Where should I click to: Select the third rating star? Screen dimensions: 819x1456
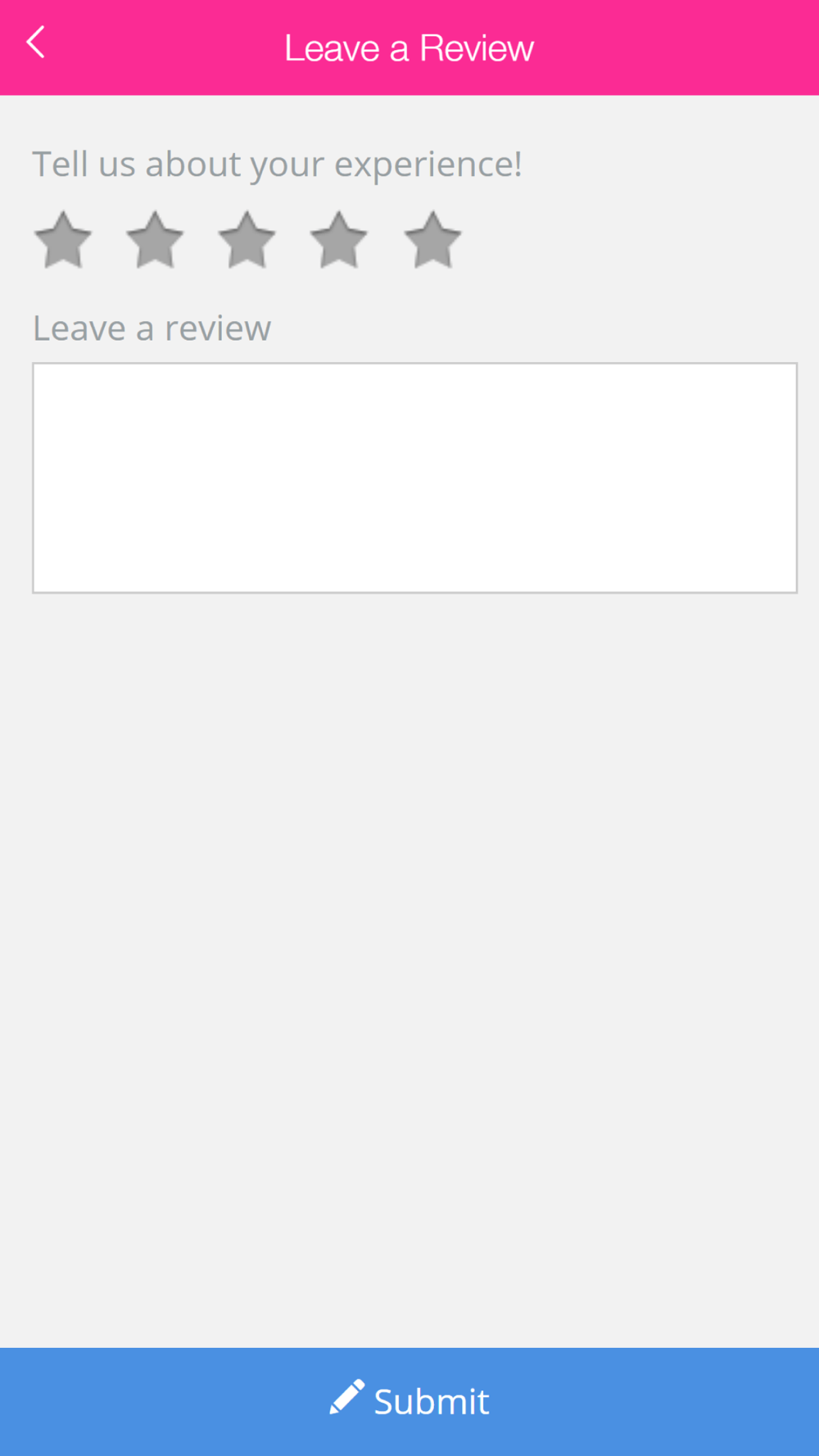pyautogui.click(x=247, y=240)
